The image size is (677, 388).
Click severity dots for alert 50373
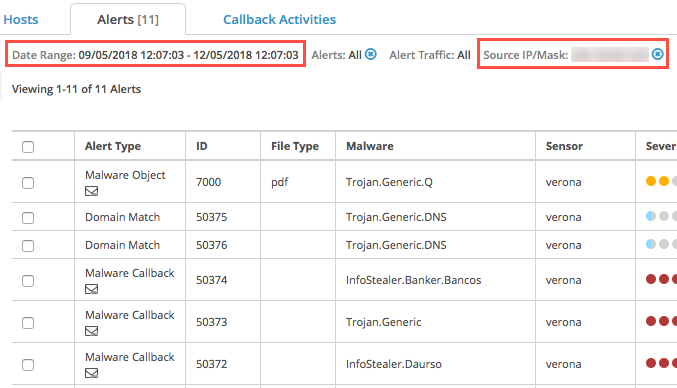point(661,321)
